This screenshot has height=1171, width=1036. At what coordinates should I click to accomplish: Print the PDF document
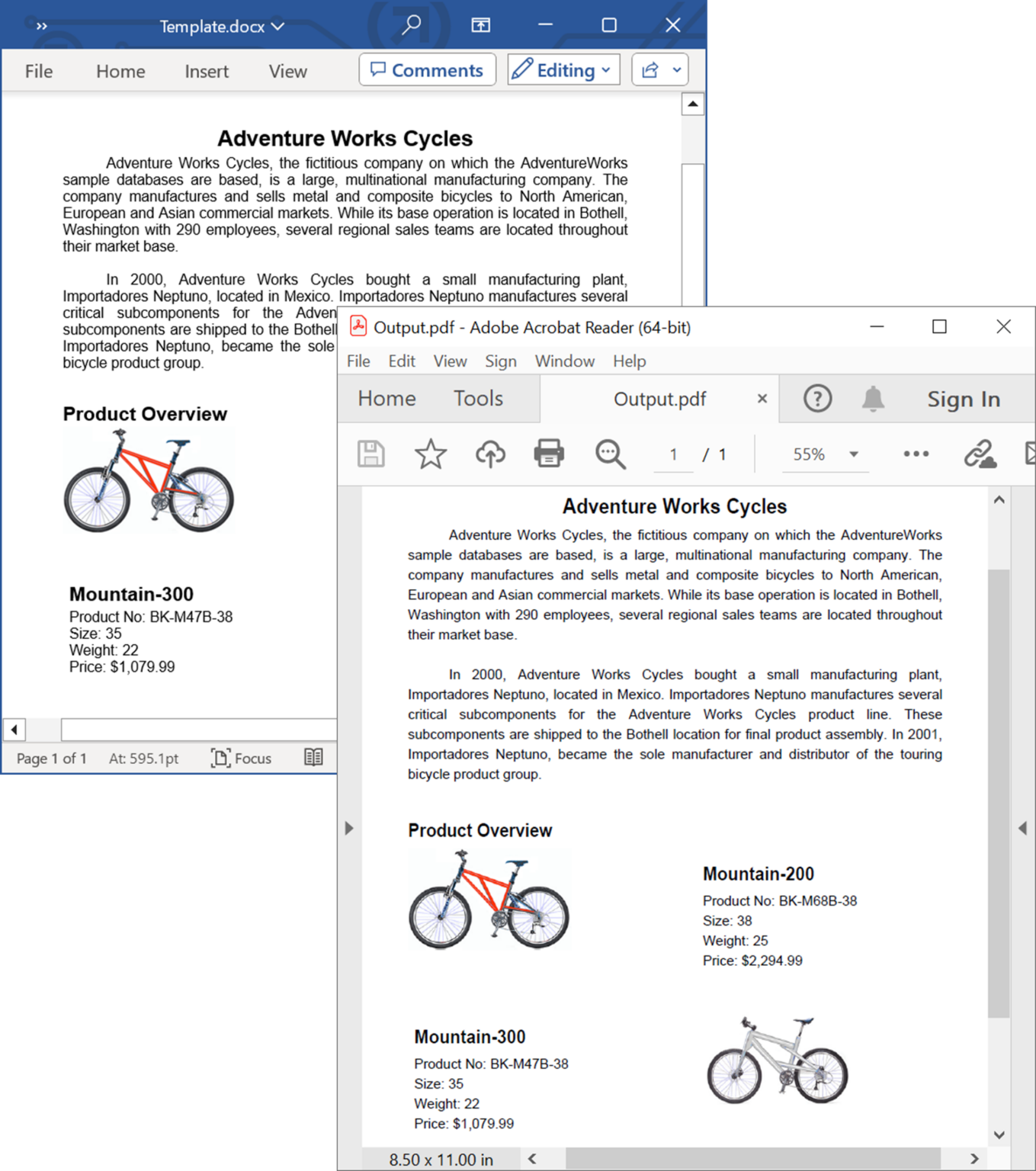tap(548, 454)
